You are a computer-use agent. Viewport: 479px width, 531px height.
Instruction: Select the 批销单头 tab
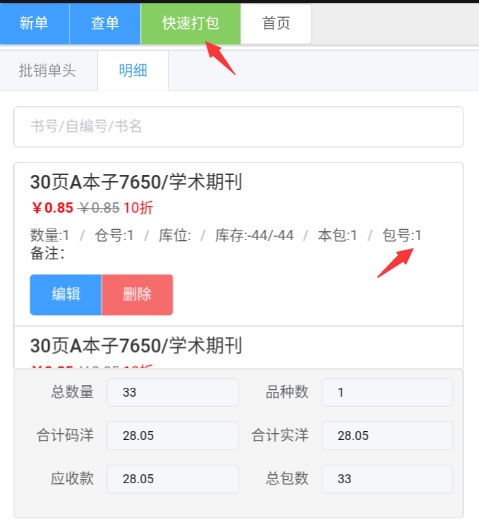point(48,71)
